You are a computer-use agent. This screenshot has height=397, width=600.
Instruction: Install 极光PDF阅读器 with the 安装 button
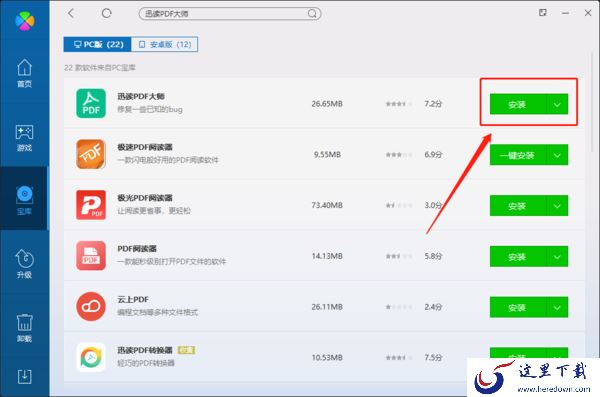pyautogui.click(x=517, y=206)
